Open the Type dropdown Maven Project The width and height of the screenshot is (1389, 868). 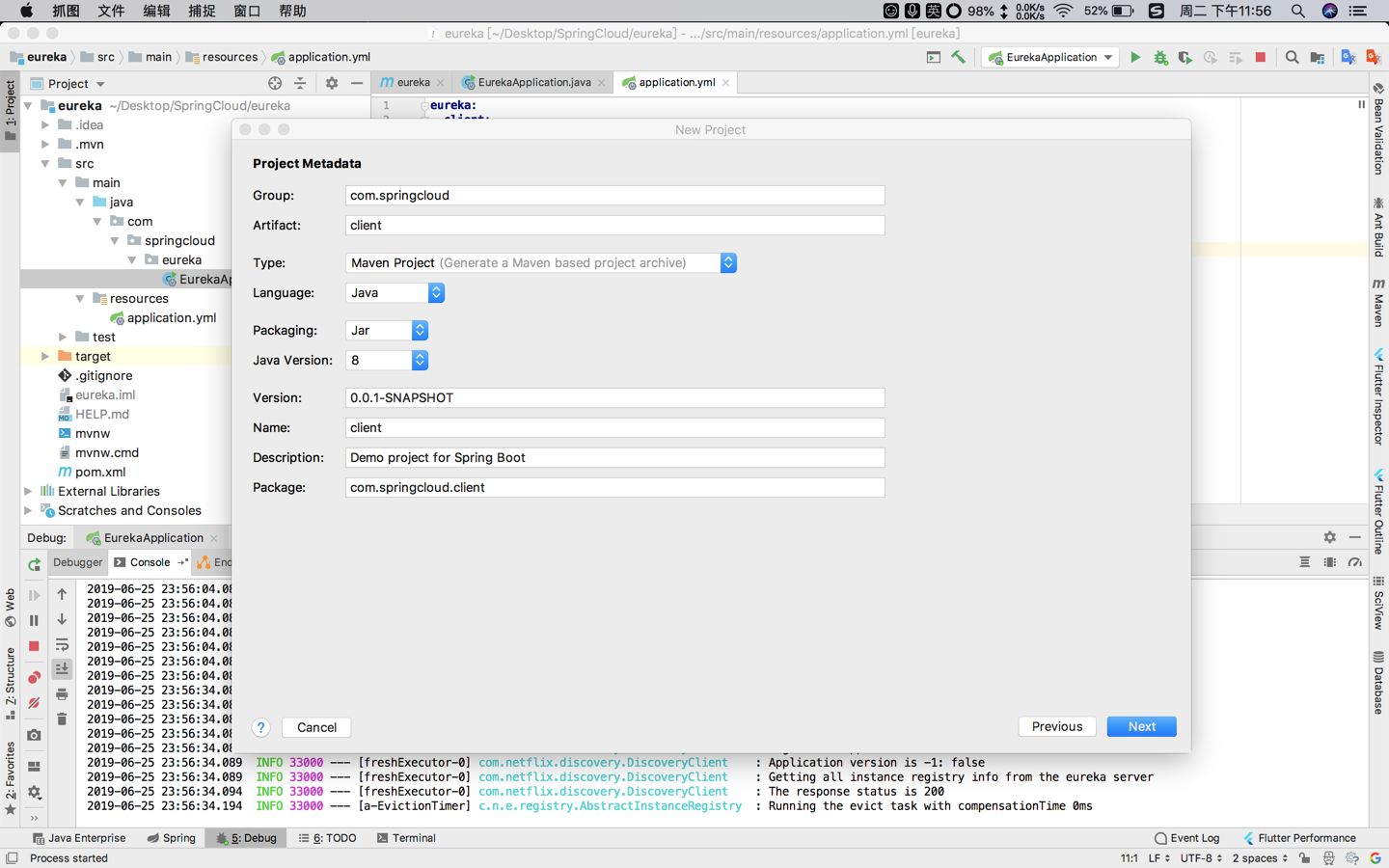click(x=541, y=262)
